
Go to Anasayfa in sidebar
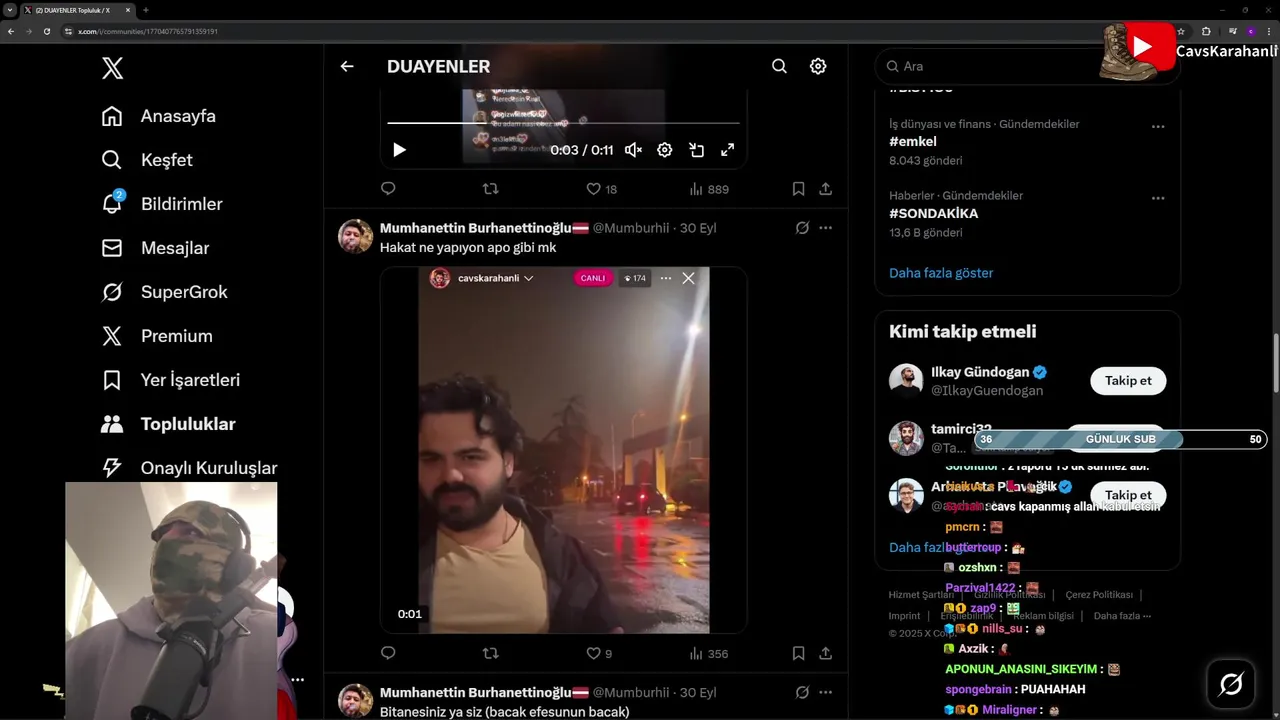[x=159, y=116]
